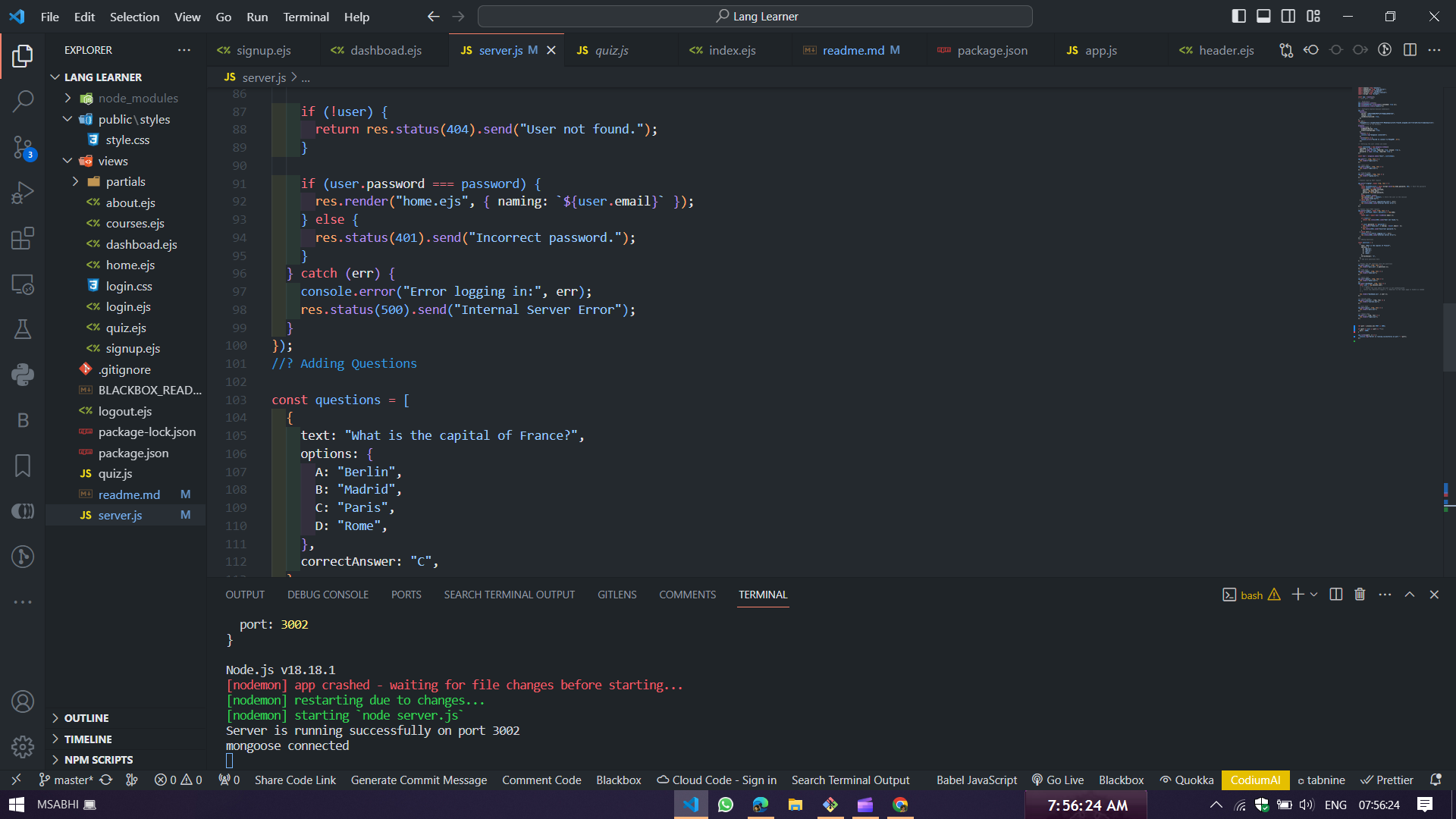Open Manage gear icon
This screenshot has height=819, width=1456.
(x=23, y=747)
